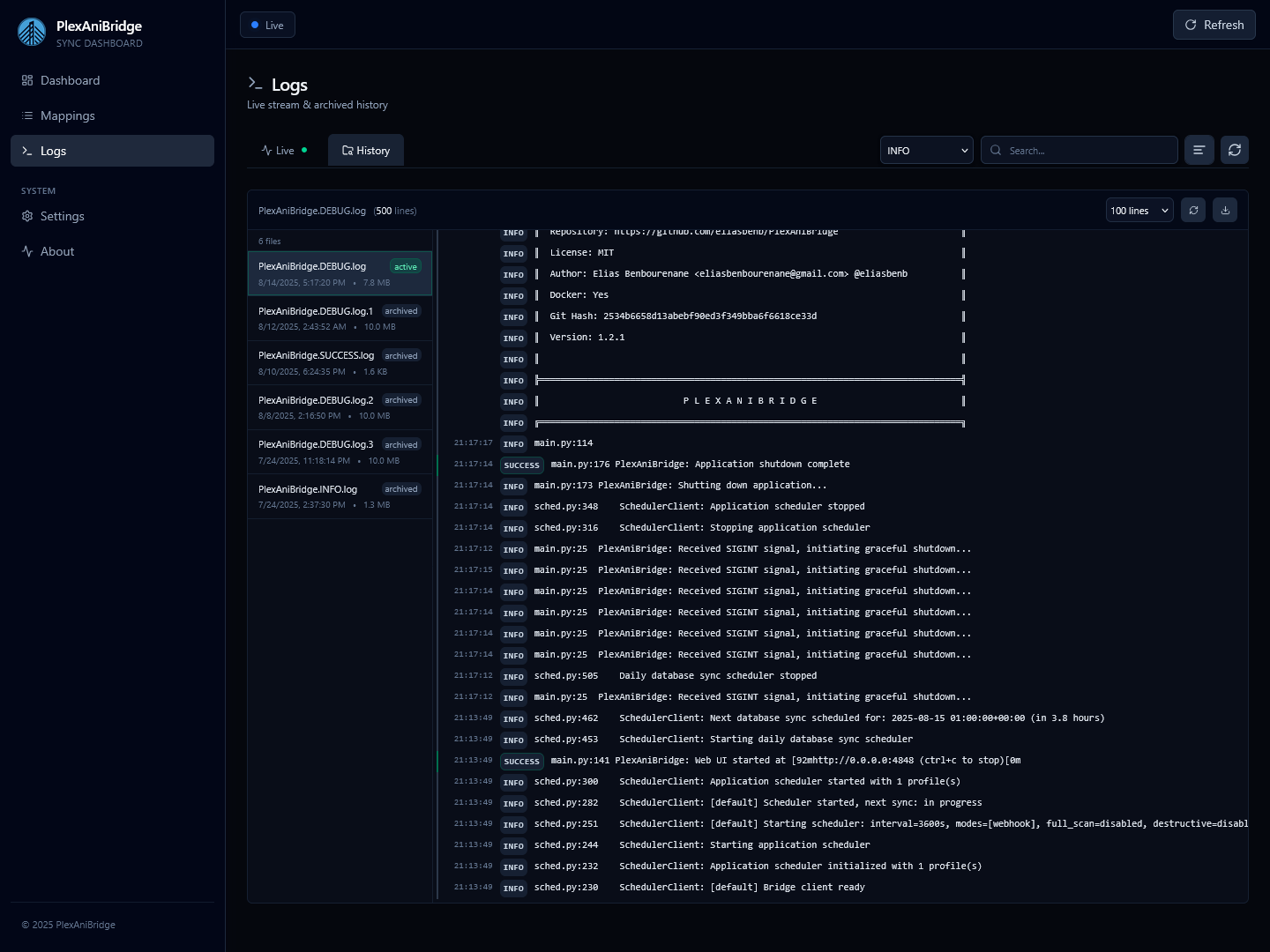Open the About page
The width and height of the screenshot is (1270, 952).
point(112,251)
